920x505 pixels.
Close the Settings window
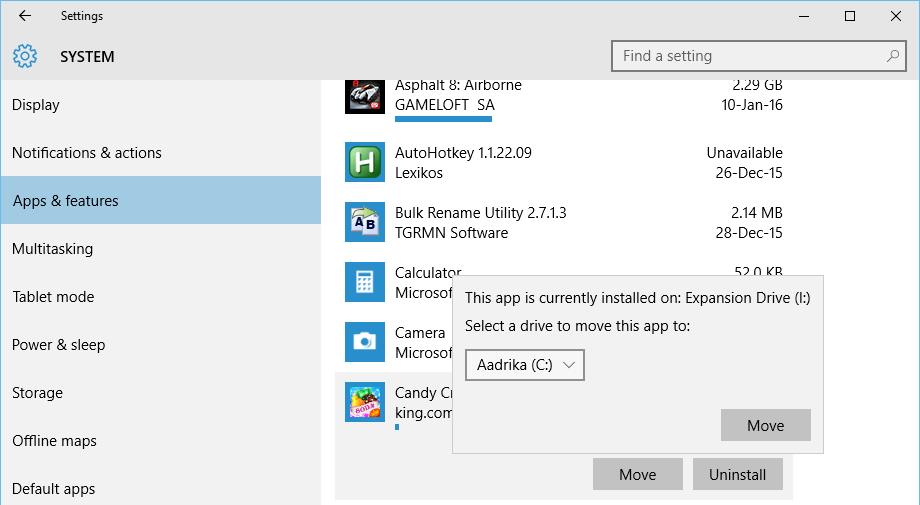coord(895,16)
